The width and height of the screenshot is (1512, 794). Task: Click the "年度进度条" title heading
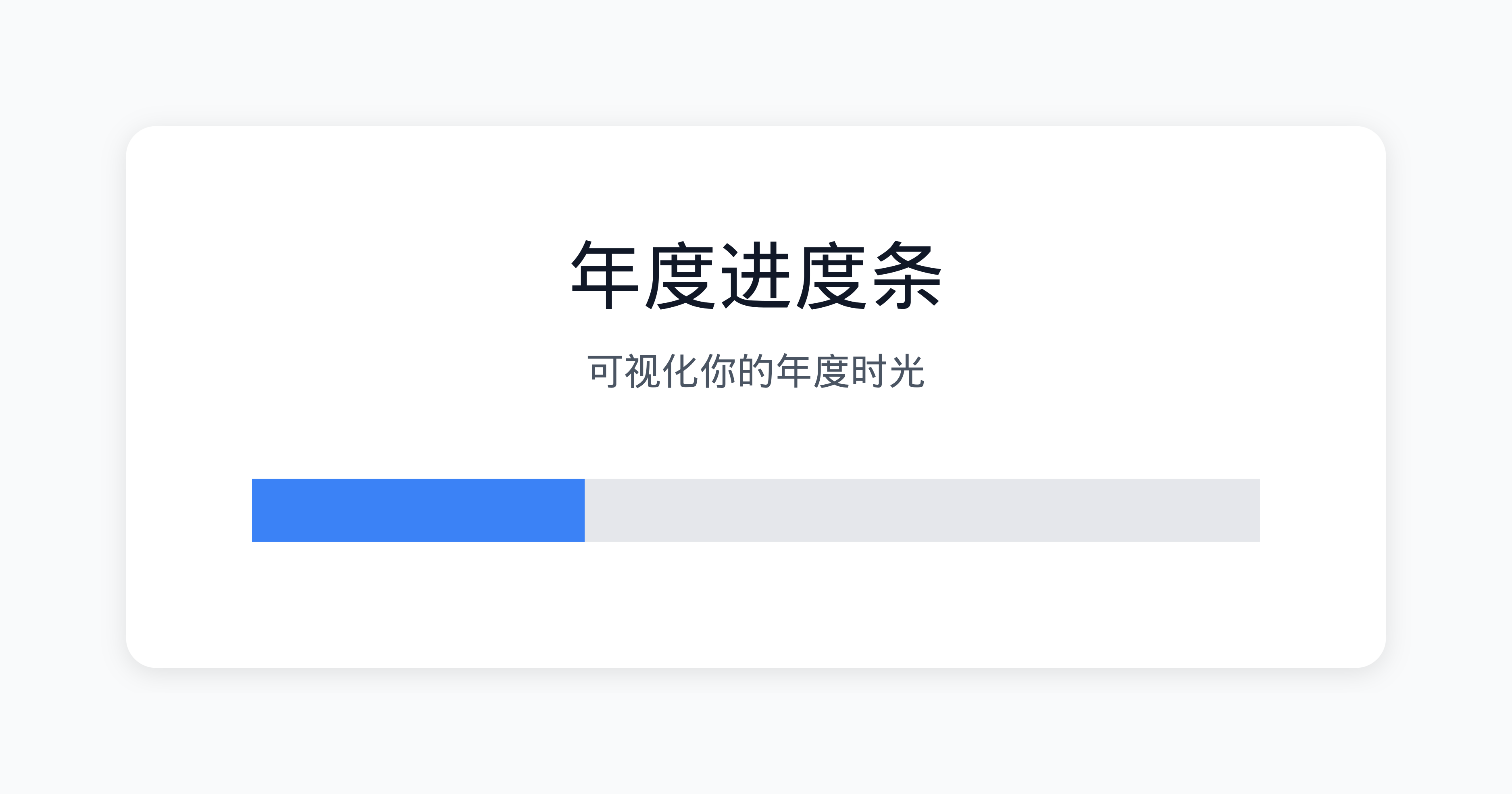[x=756, y=275]
